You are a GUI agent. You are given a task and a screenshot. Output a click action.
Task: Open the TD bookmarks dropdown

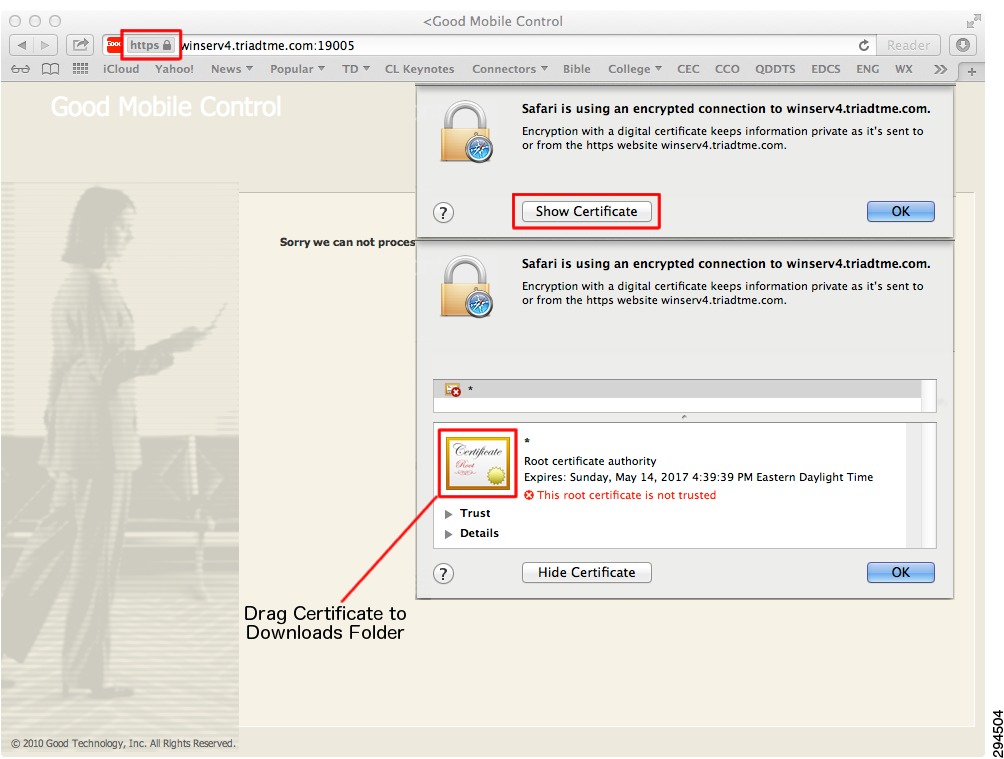pos(355,69)
